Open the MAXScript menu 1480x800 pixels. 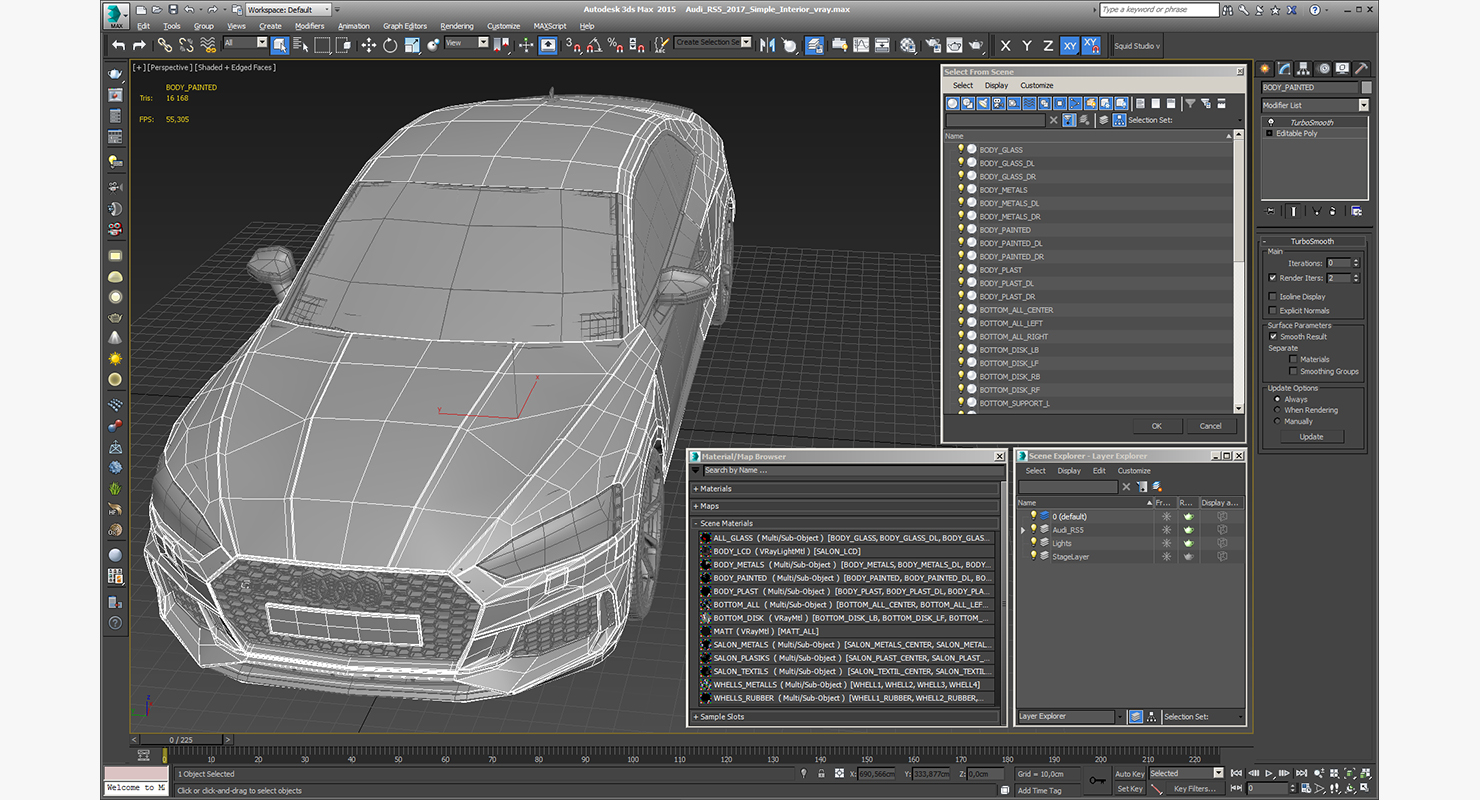(x=550, y=26)
